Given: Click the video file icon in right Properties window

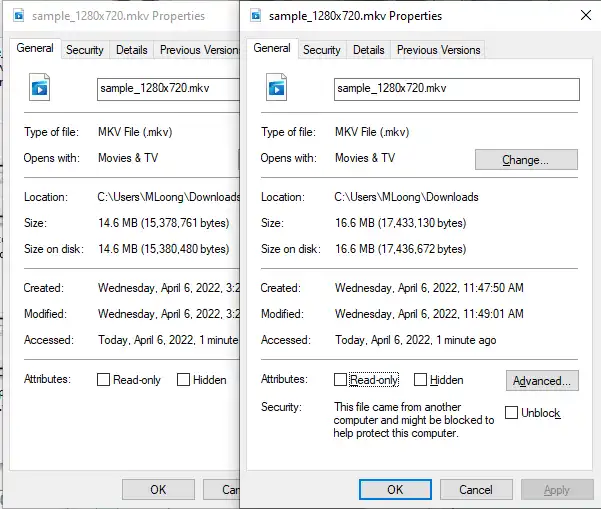Looking at the screenshot, I should (x=276, y=87).
